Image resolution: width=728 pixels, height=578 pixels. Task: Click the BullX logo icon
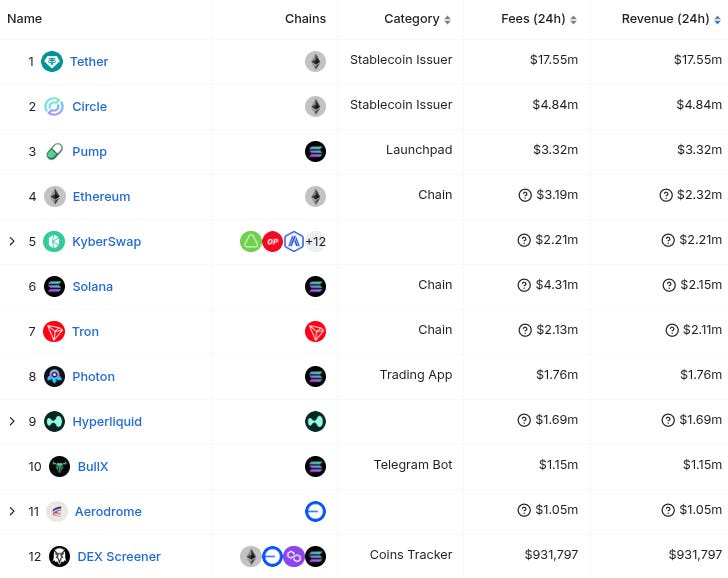point(59,467)
